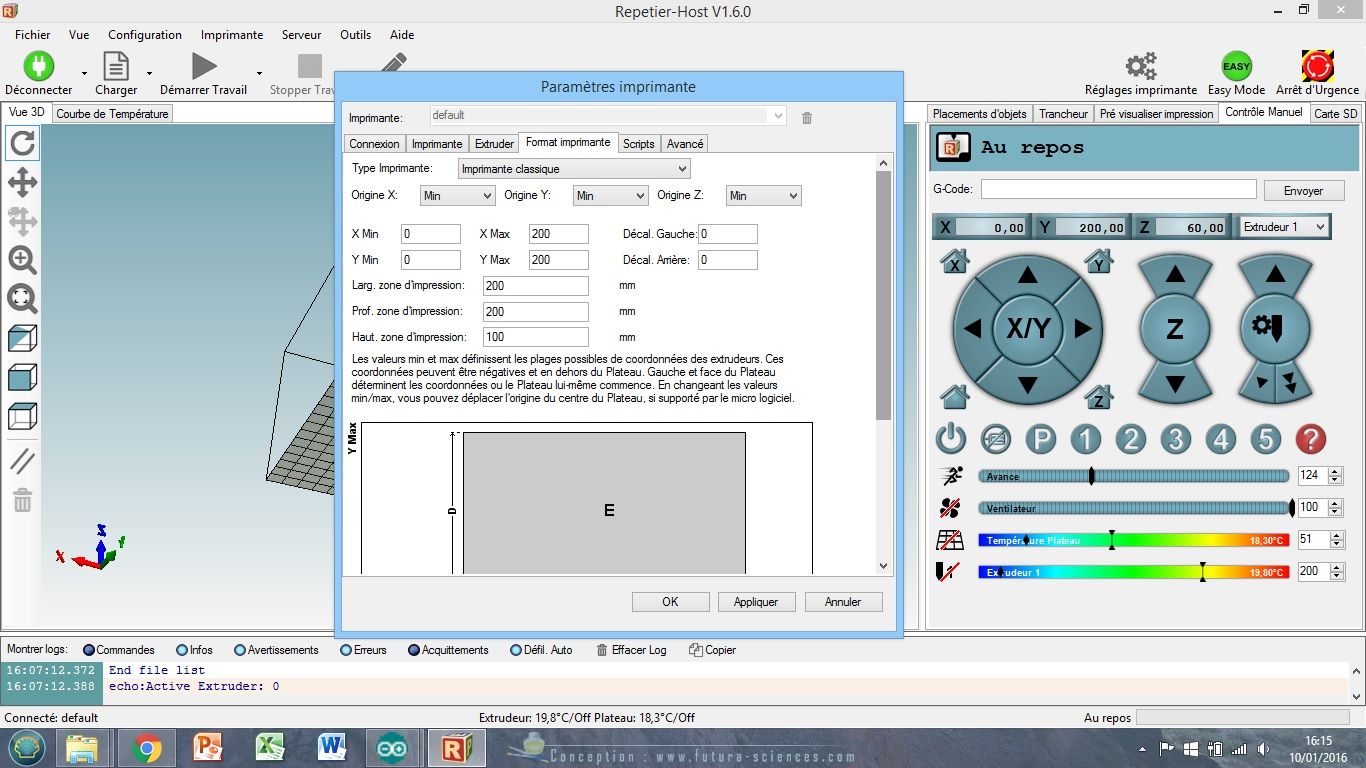Screen dimensions: 1366x768
Task: Click the X Max input field
Action: [558, 234]
